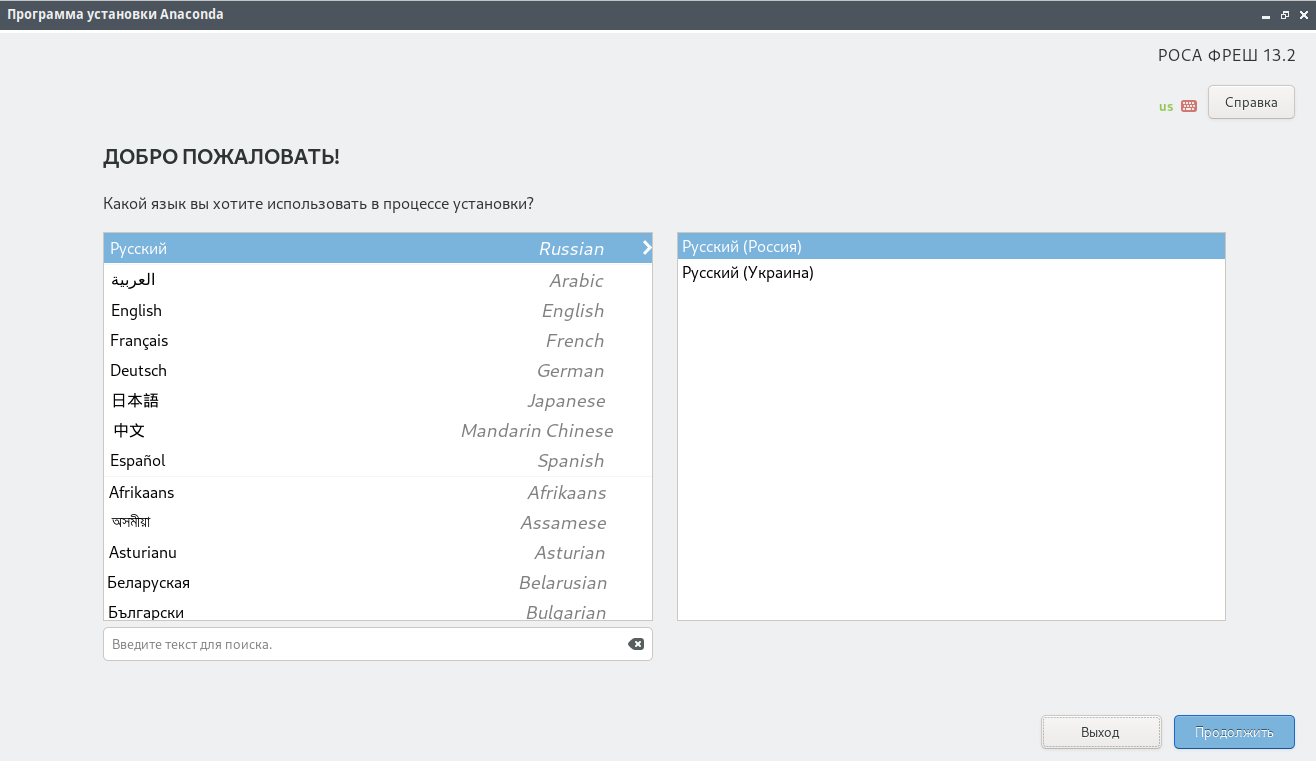Pick Français from the language list
The width and height of the screenshot is (1316, 761).
378,340
